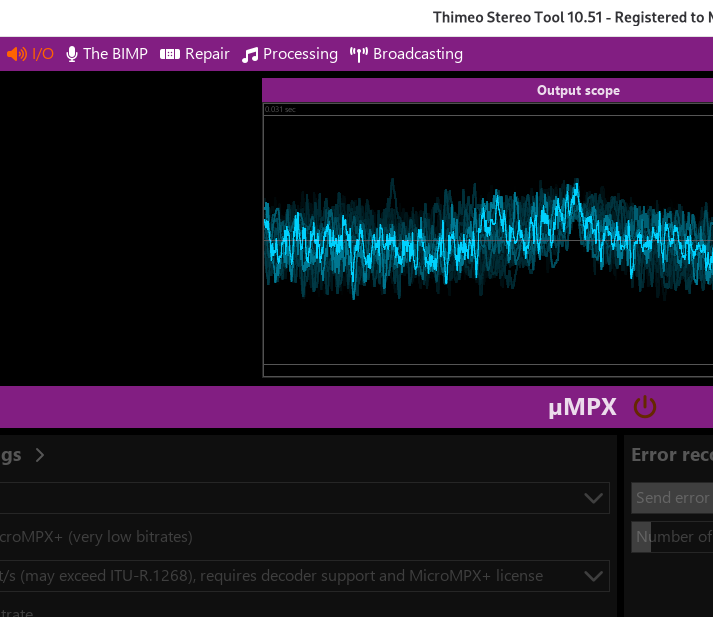Click the Broadcasting antenna icon
This screenshot has height=617, width=713.
tap(359, 54)
